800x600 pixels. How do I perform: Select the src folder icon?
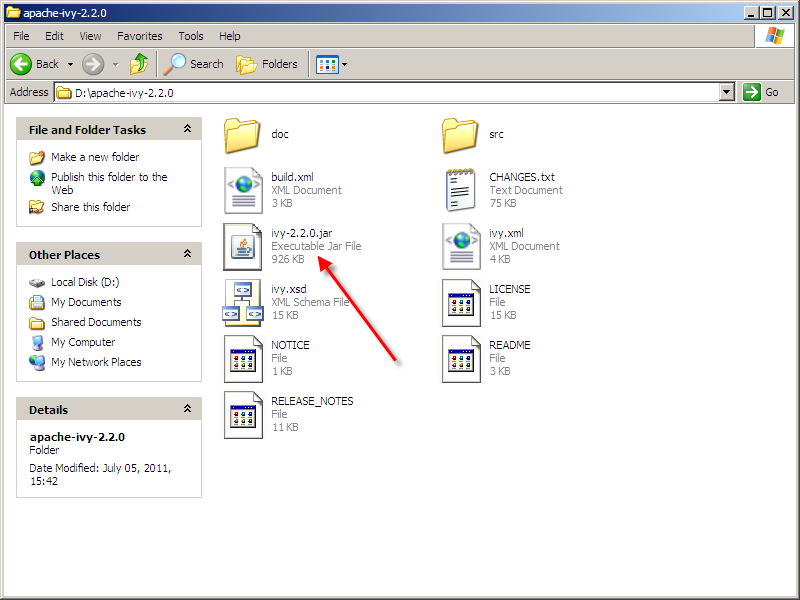pyautogui.click(x=460, y=135)
